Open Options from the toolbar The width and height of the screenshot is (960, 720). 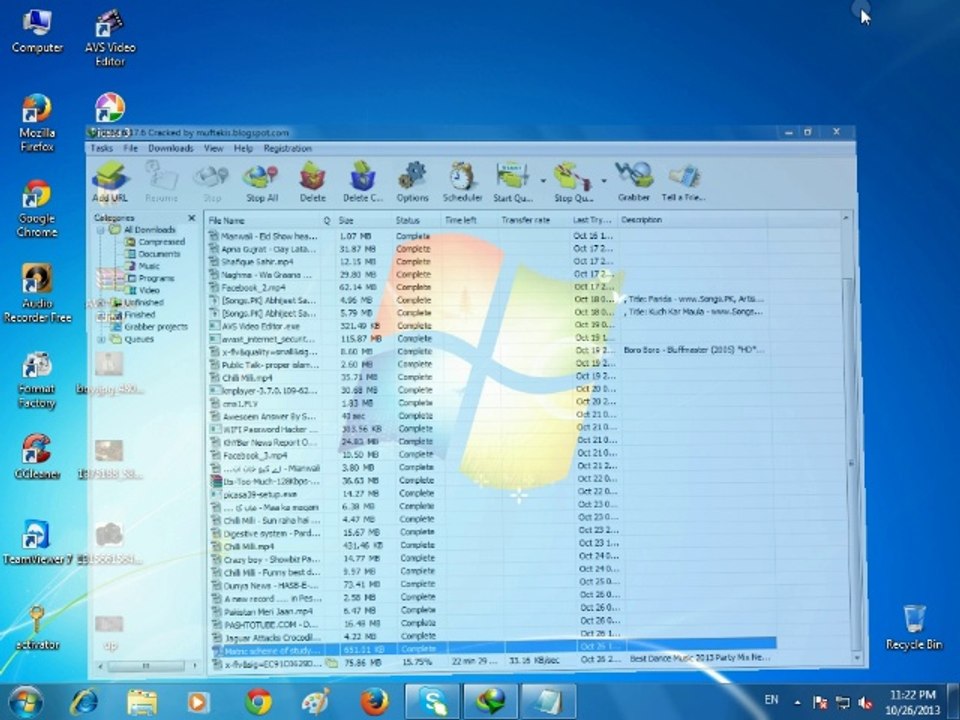click(x=413, y=182)
